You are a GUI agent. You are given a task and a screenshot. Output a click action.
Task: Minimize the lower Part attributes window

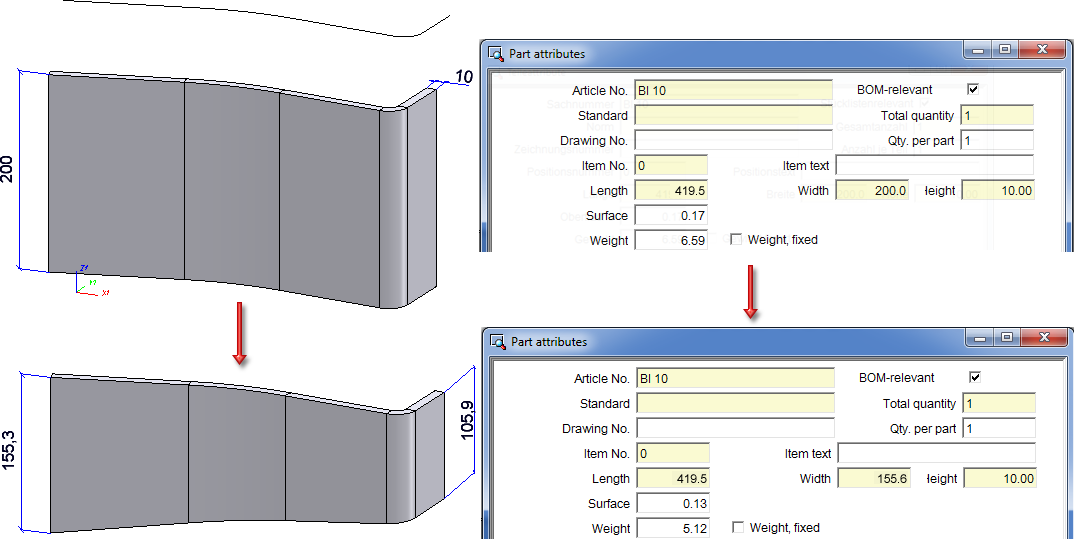coord(980,338)
